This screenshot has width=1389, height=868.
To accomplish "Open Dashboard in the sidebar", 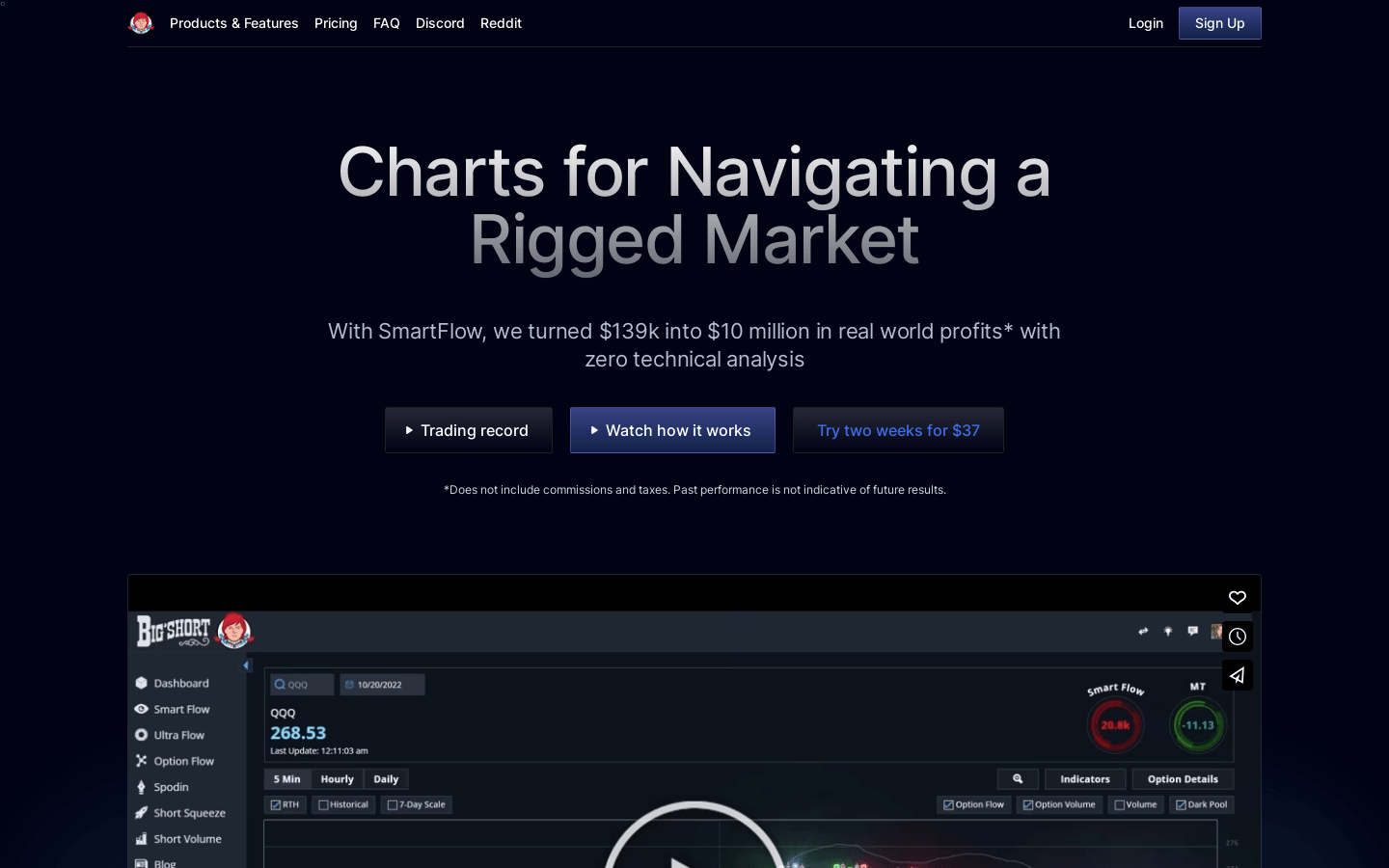I will point(181,683).
